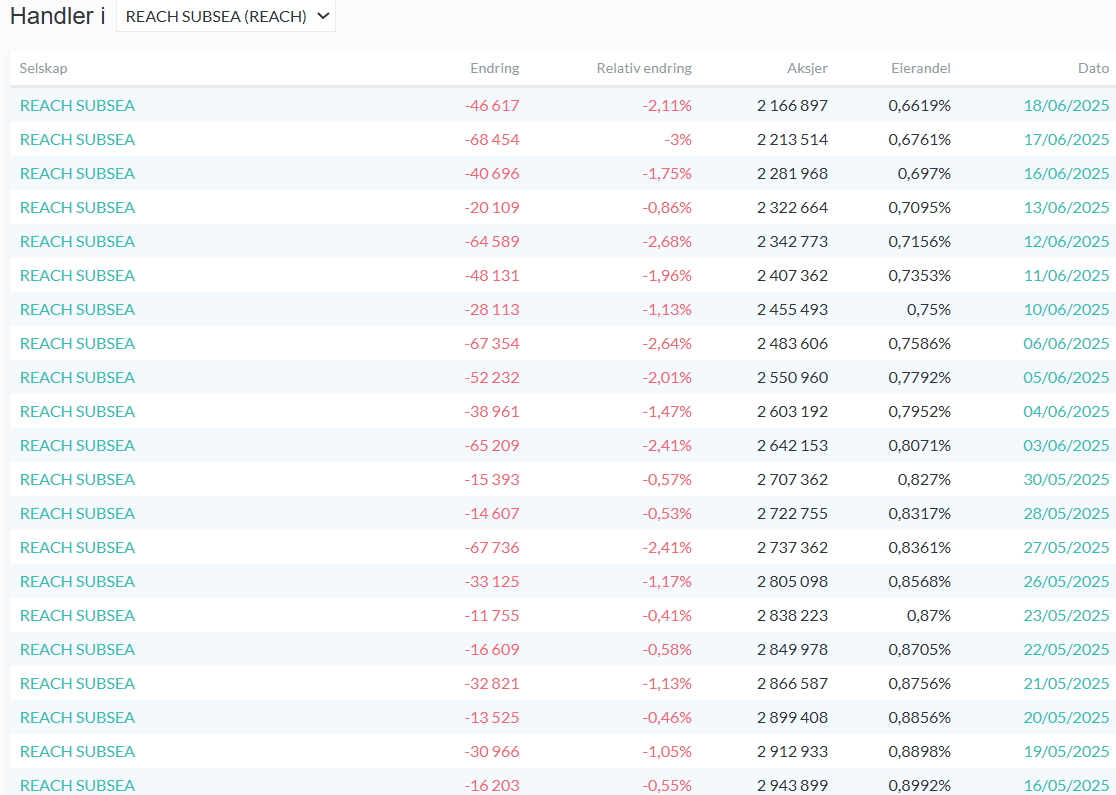Select the ownership value 0,8071%
1116x795 pixels.
(920, 446)
